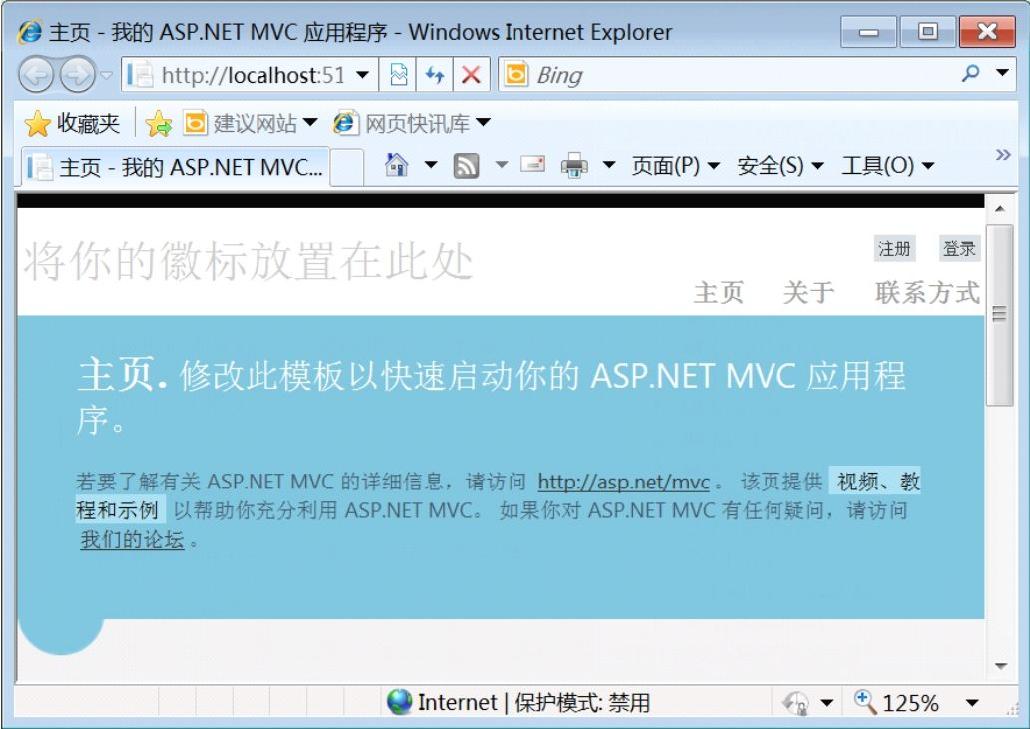Click the Read Mail envelope icon

point(533,164)
